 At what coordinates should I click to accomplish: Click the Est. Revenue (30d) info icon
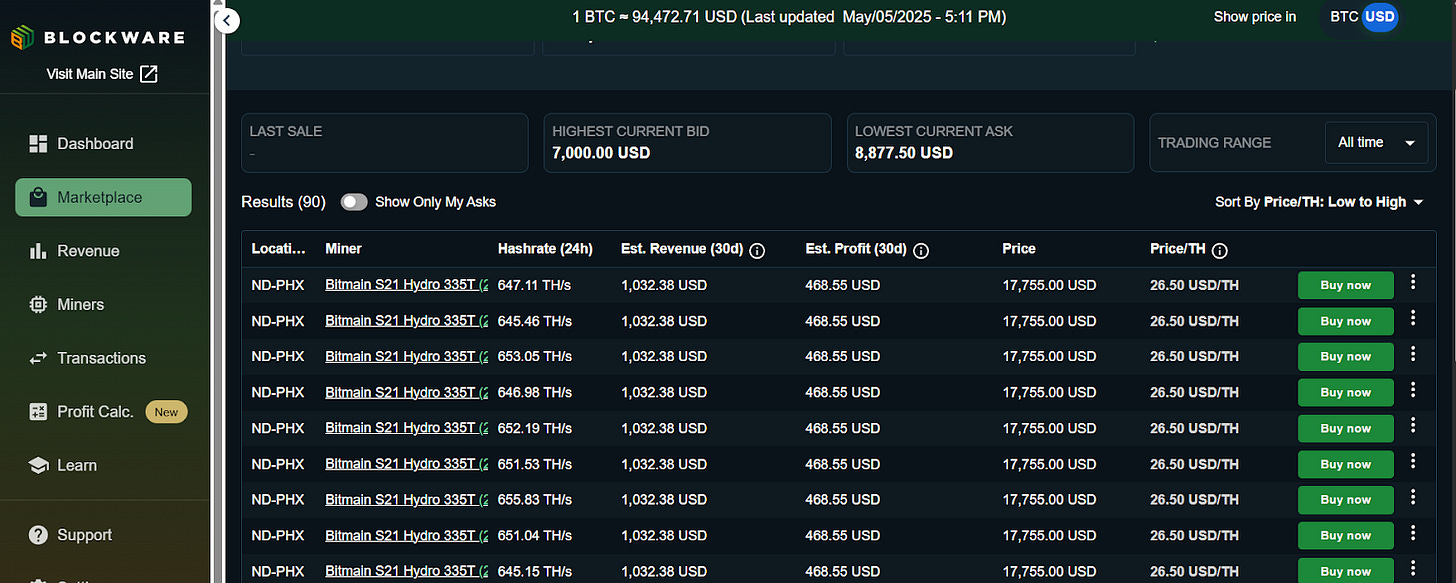point(757,250)
